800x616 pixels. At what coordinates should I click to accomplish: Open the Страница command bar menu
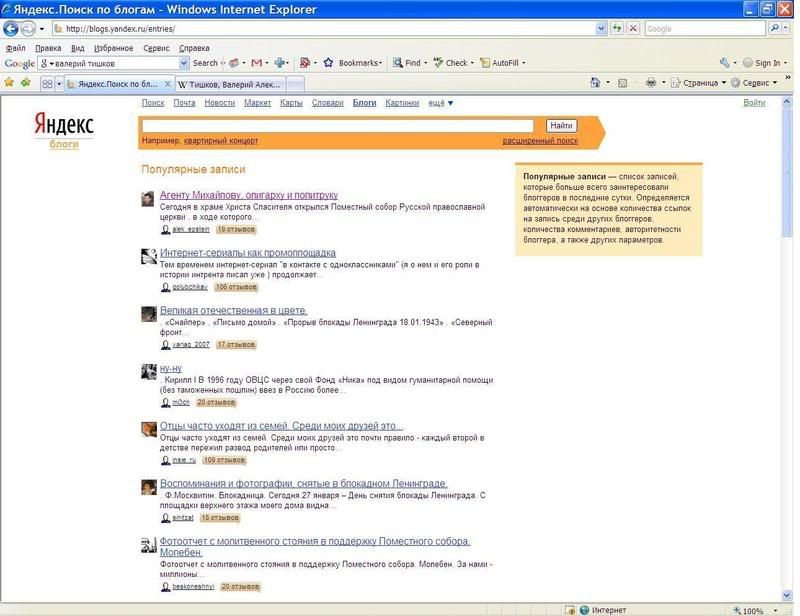tap(698, 83)
